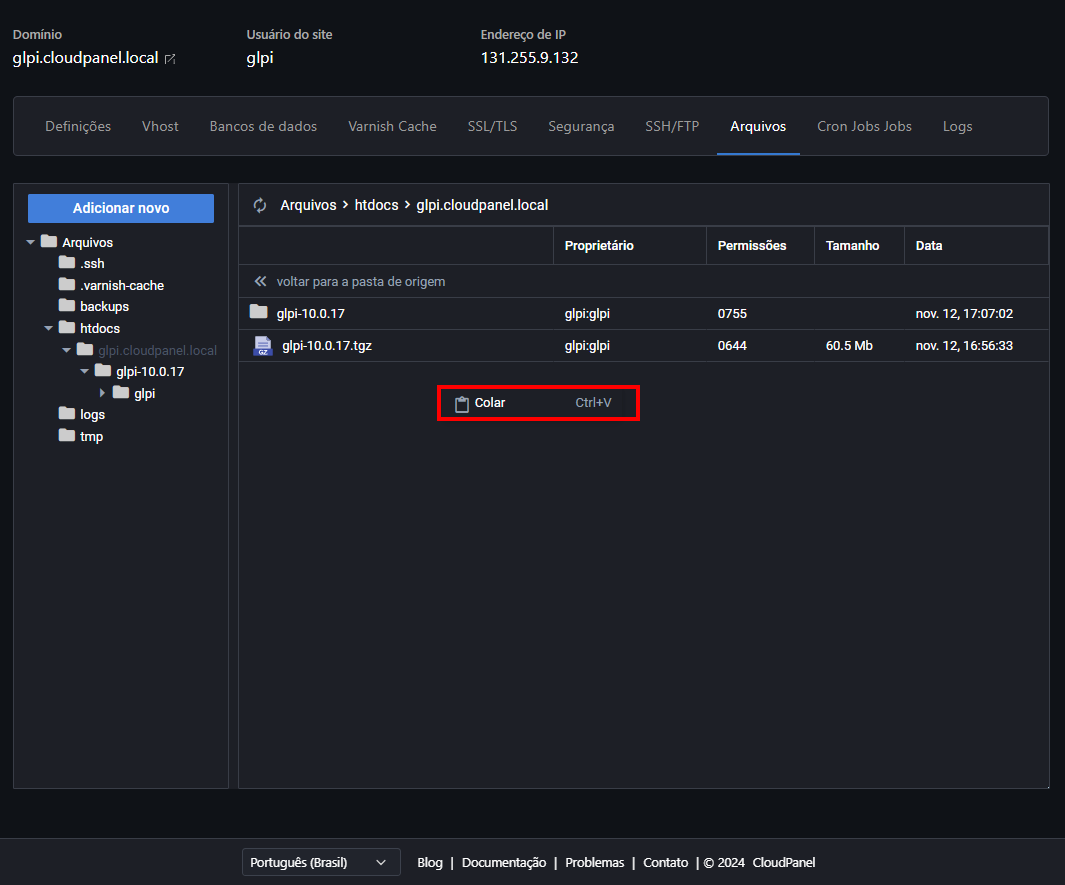Open the Bancos de dados tab

(263, 126)
